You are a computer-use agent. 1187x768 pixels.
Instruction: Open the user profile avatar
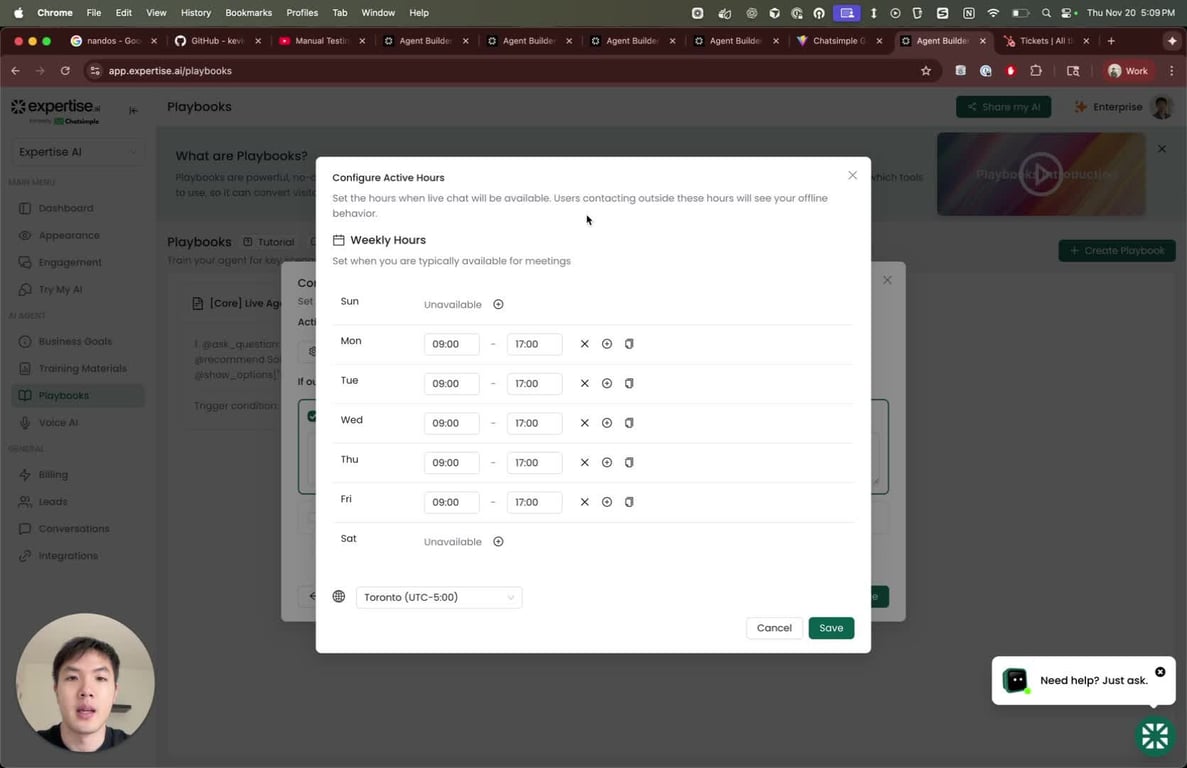[x=1161, y=107]
